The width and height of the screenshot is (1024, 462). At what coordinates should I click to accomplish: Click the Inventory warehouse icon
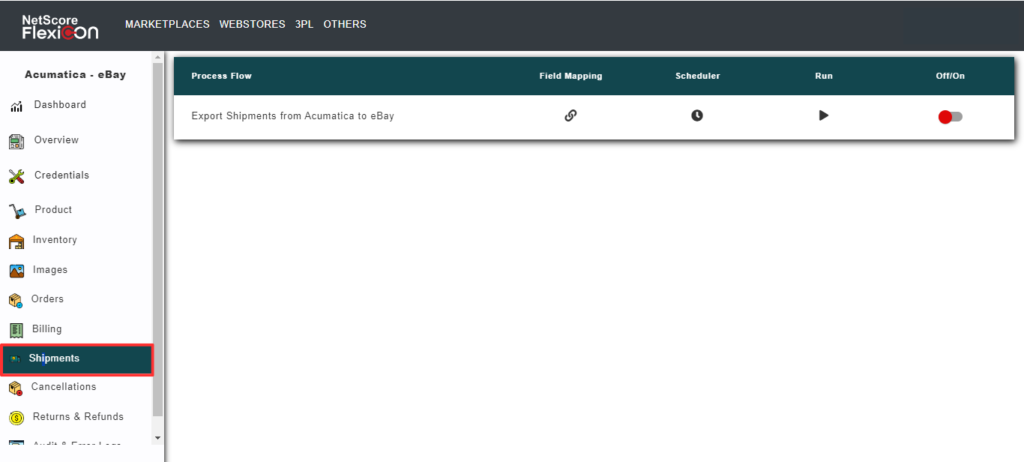tap(16, 241)
